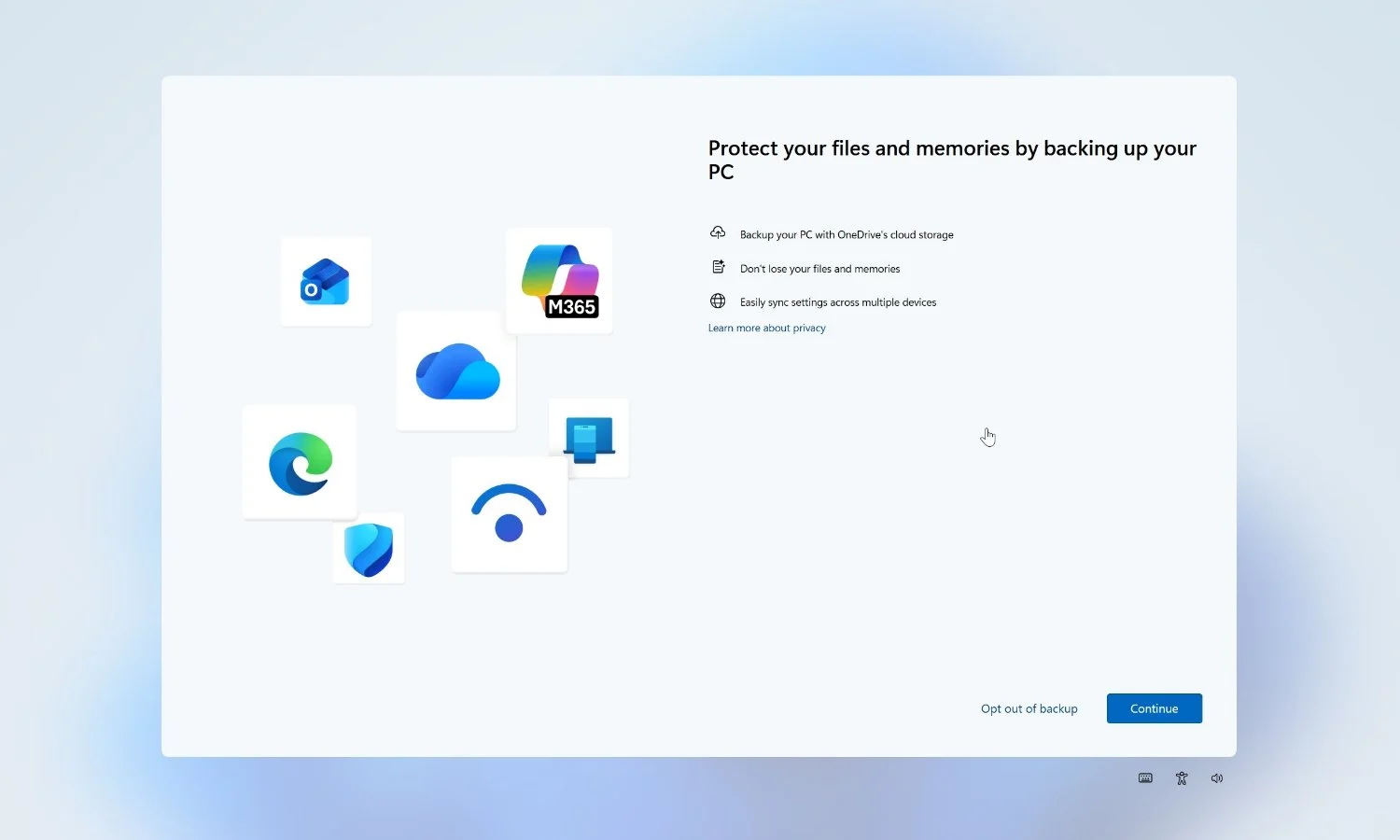Screen dimensions: 1400x840
Task: Click the M365 Copilot icon
Action: tap(559, 281)
